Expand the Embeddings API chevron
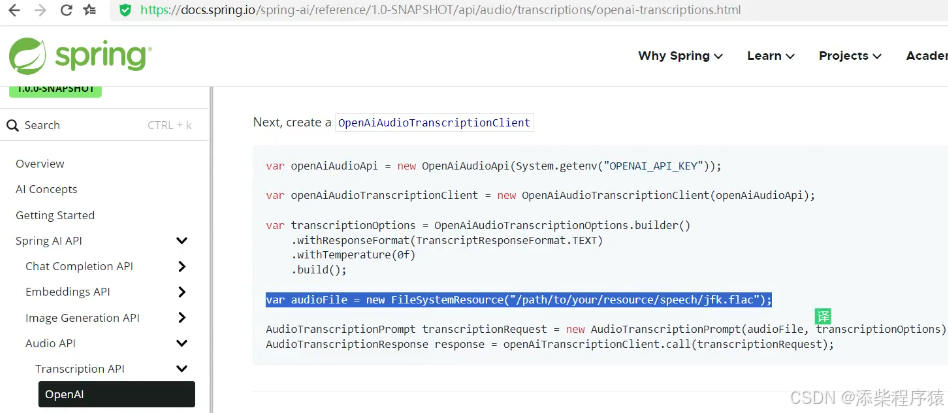The image size is (948, 413). pos(182,292)
